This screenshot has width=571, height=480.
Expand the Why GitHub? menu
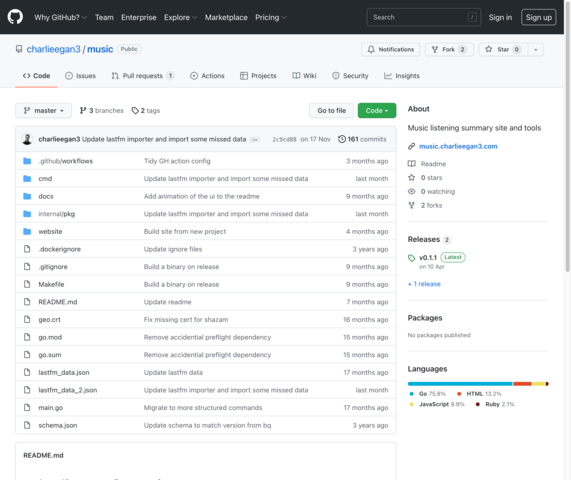tap(60, 17)
